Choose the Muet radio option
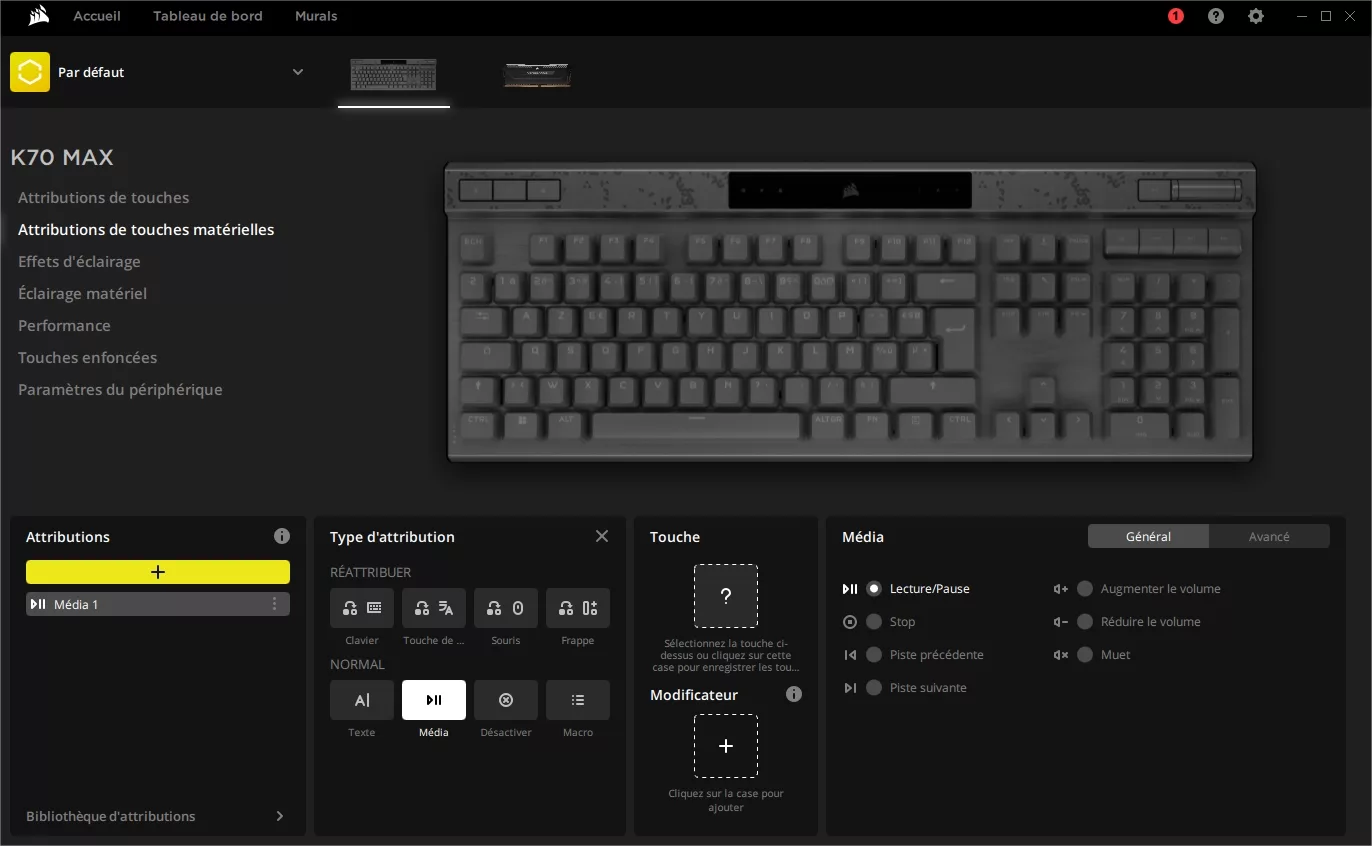 [1085, 655]
